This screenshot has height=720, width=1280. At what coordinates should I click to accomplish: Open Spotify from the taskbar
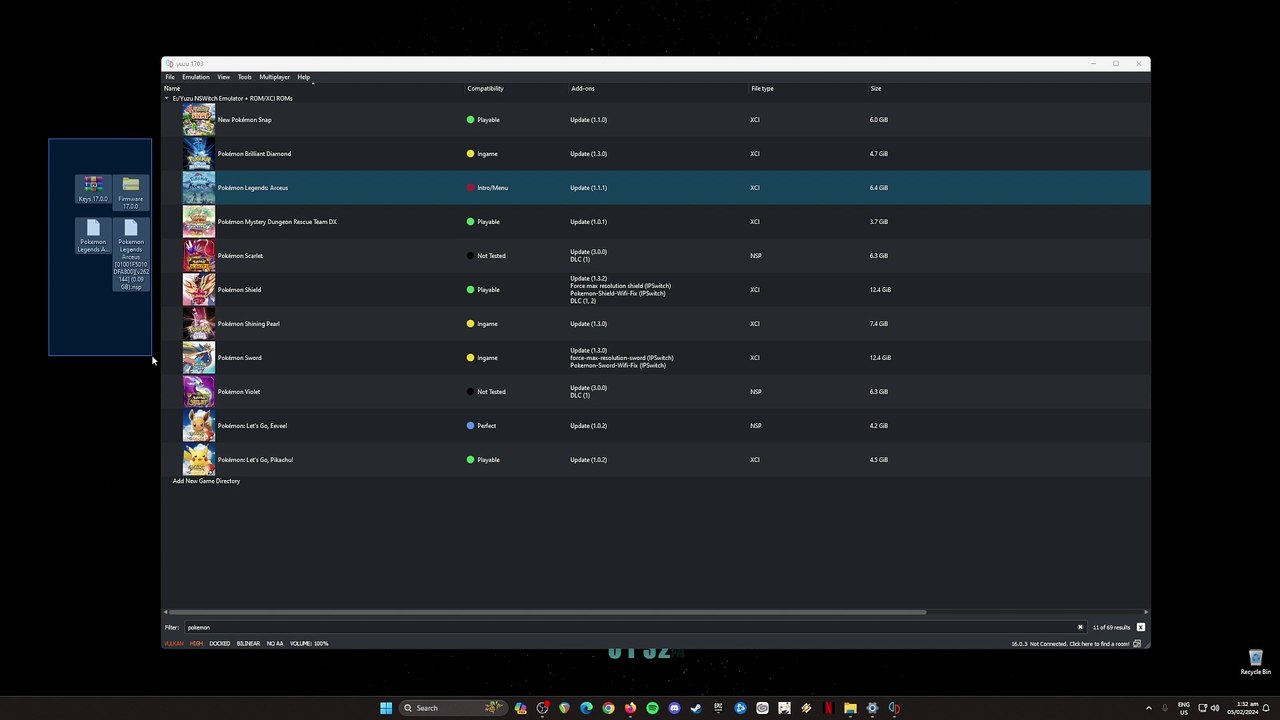pyautogui.click(x=652, y=708)
